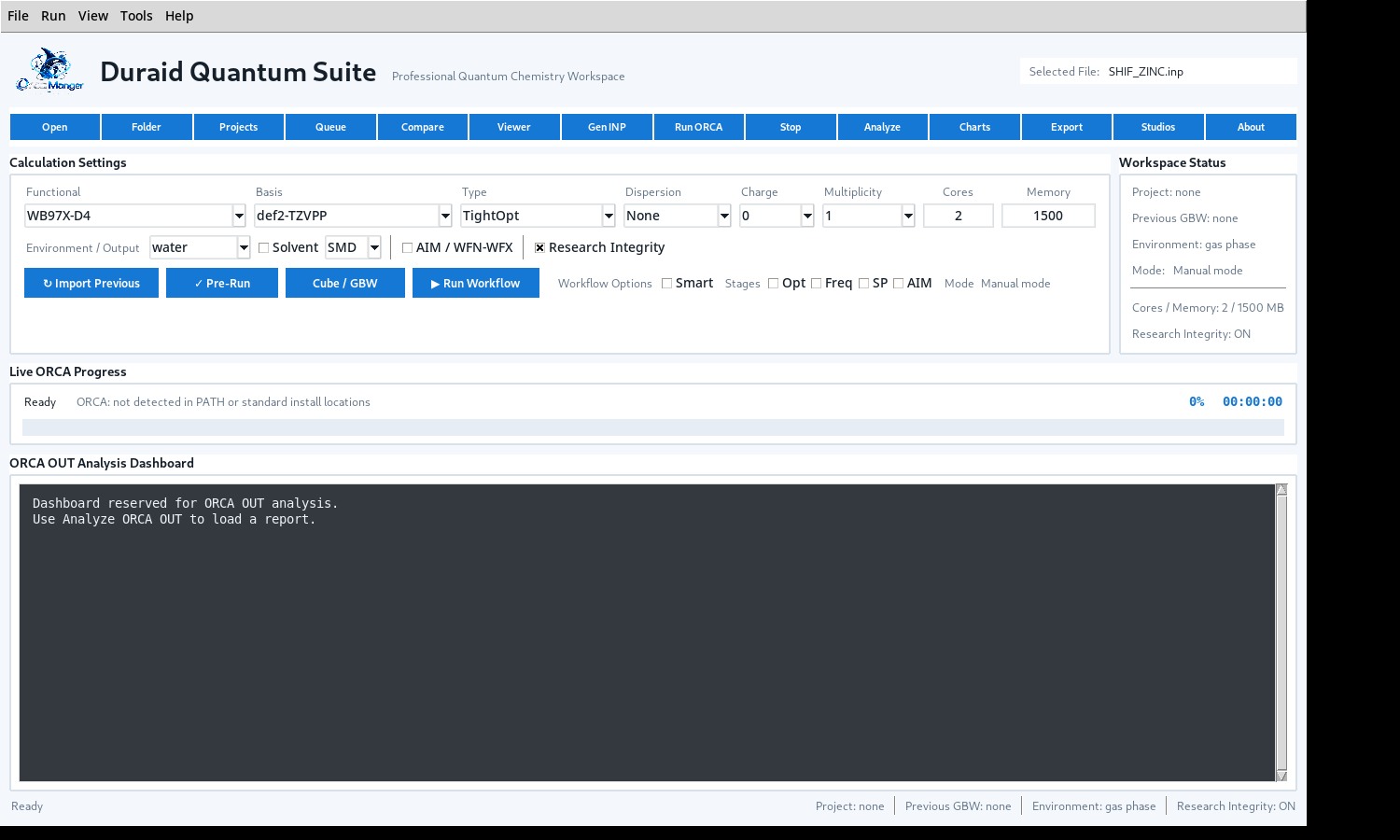
Task: Expand the Basis dropdown arrow
Action: click(445, 216)
